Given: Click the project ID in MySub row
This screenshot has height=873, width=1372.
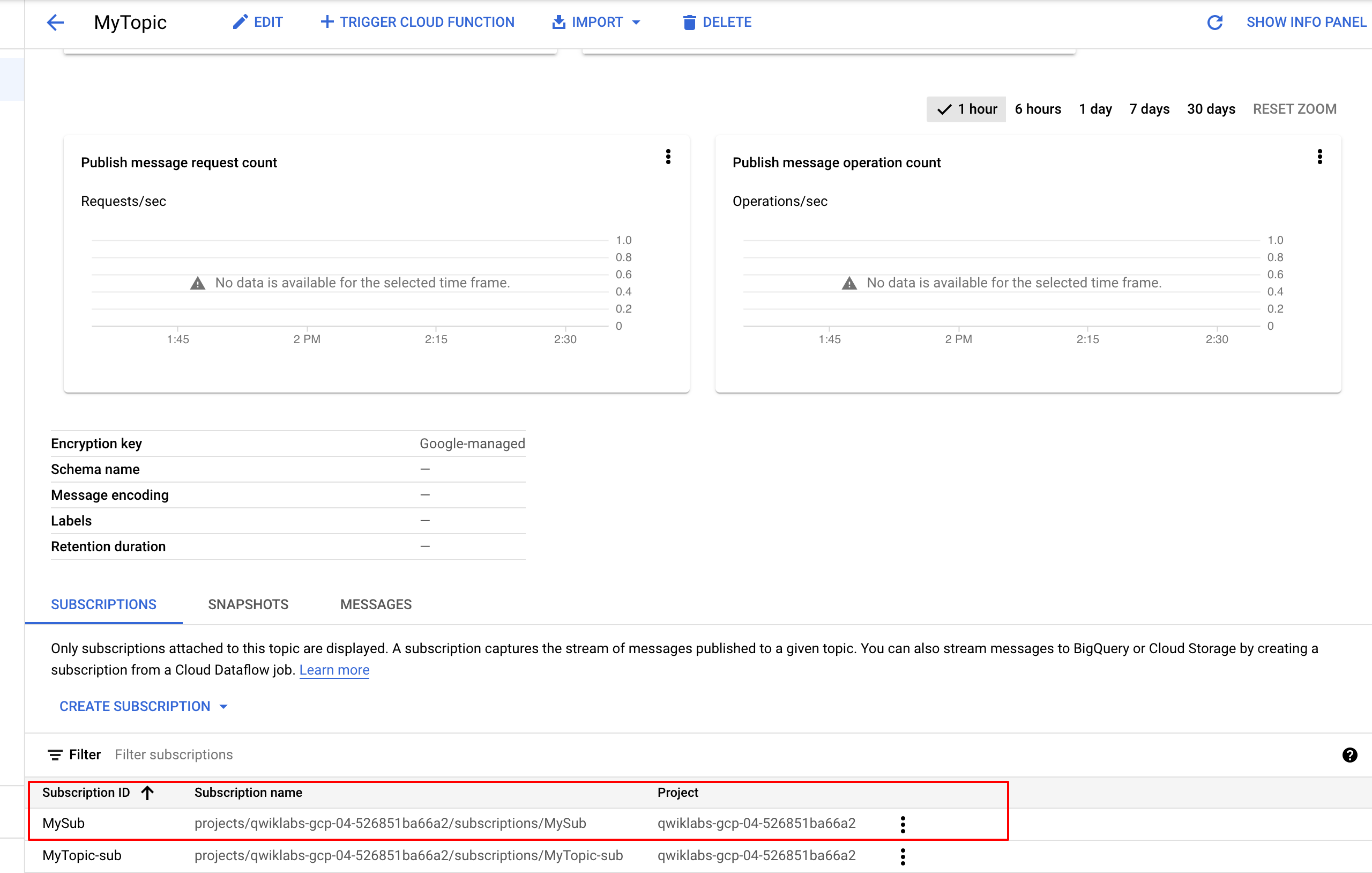Looking at the screenshot, I should tap(756, 823).
